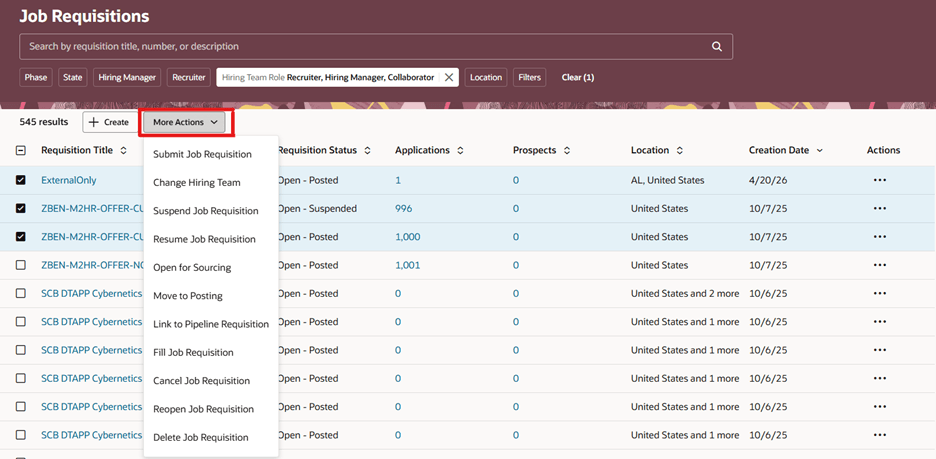Open the Phase filter
Viewport: 936px width, 459px height.
36,78
